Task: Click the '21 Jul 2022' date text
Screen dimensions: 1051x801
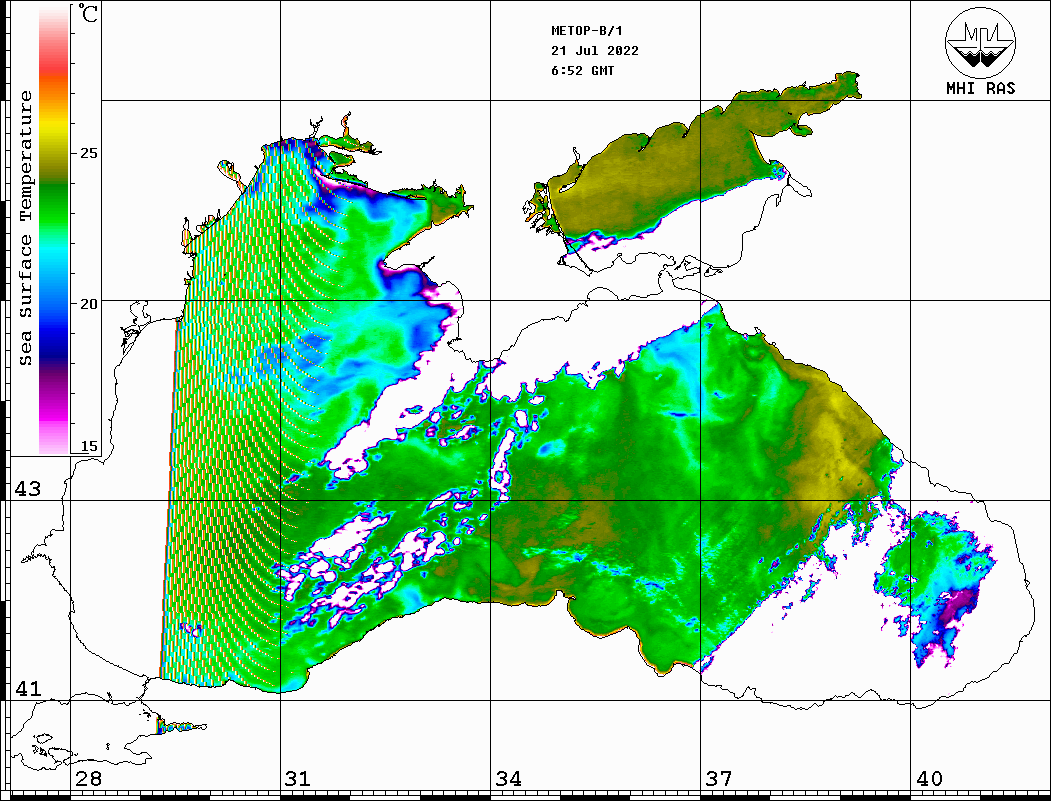Action: (595, 51)
